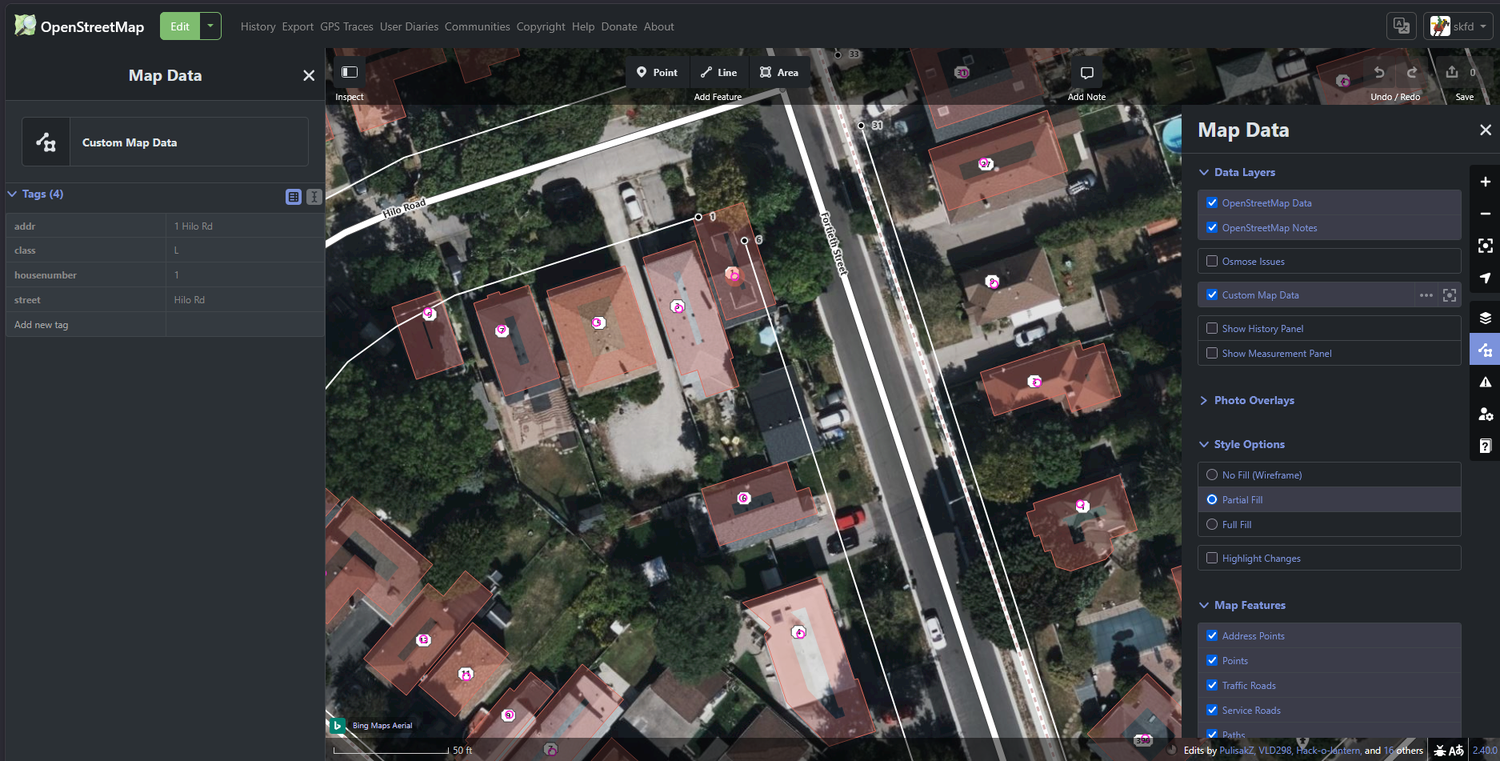Go to GPS Traces

[x=347, y=27]
